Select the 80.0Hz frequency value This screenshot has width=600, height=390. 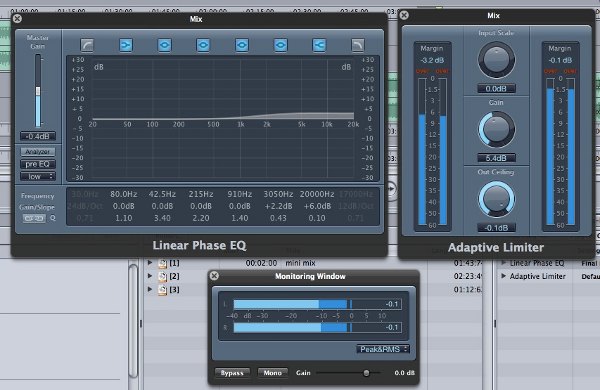point(124,194)
